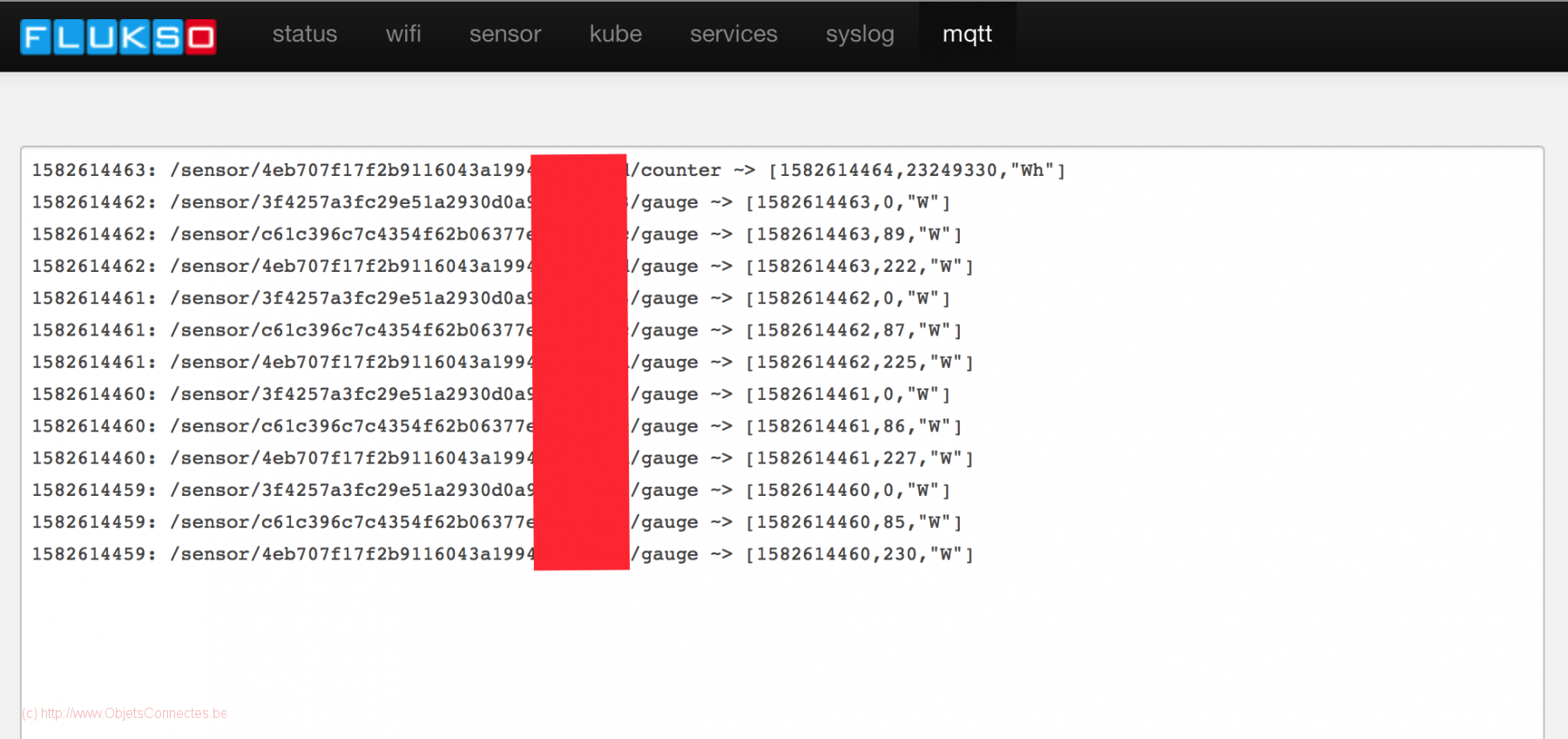
Task: Select the log line ending [1582614461,227,"W"]
Action: coord(503,458)
